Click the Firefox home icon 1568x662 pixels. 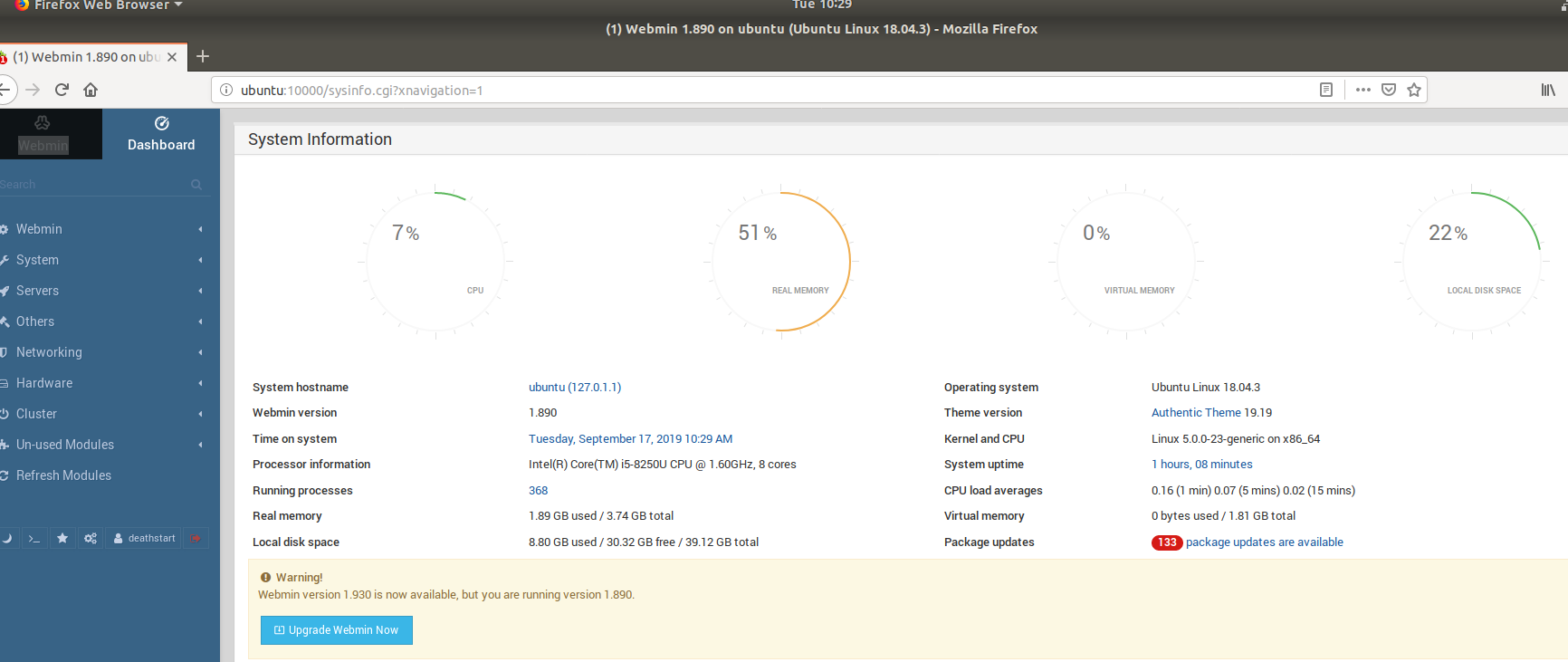[x=91, y=90]
